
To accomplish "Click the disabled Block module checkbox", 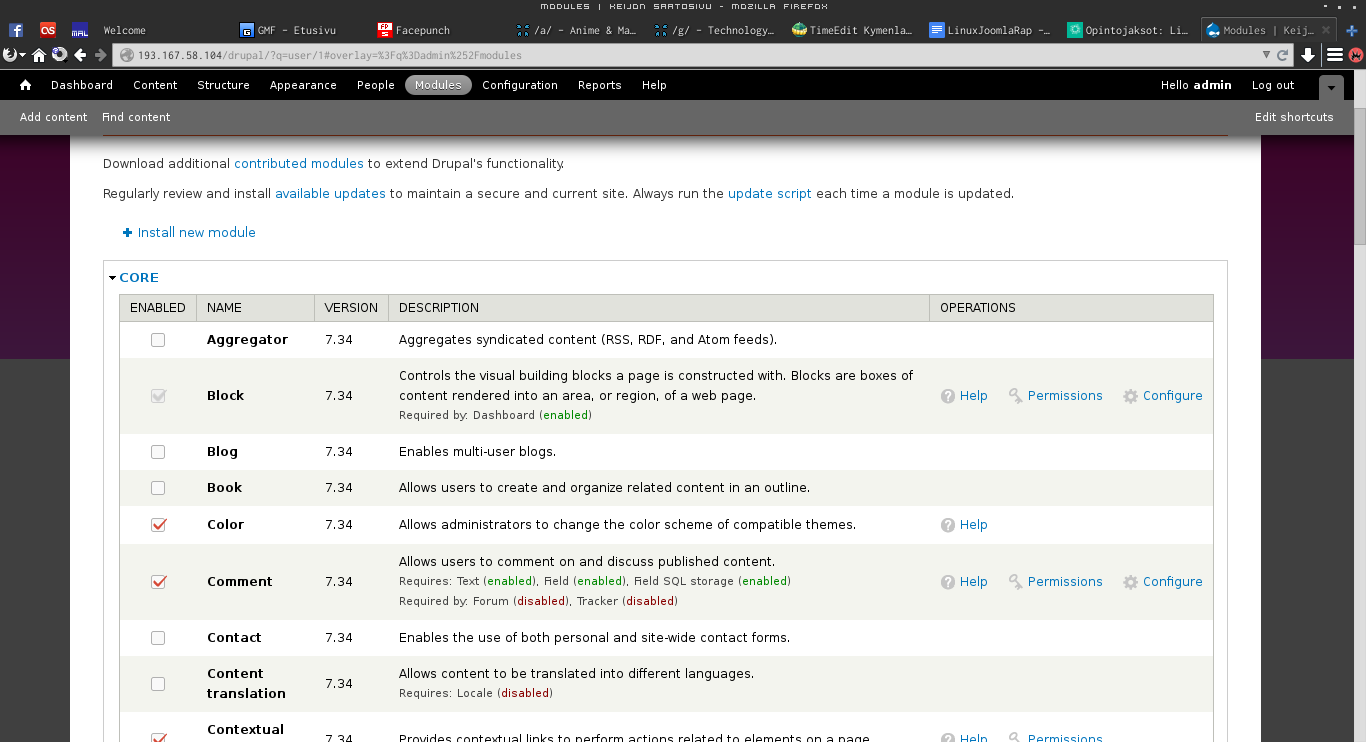I will point(158,396).
